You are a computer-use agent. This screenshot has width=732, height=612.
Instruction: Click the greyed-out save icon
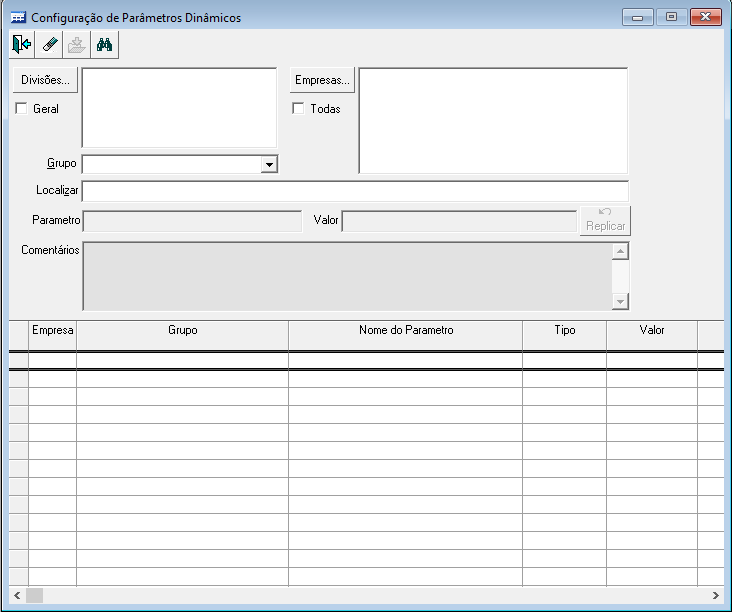pos(77,45)
